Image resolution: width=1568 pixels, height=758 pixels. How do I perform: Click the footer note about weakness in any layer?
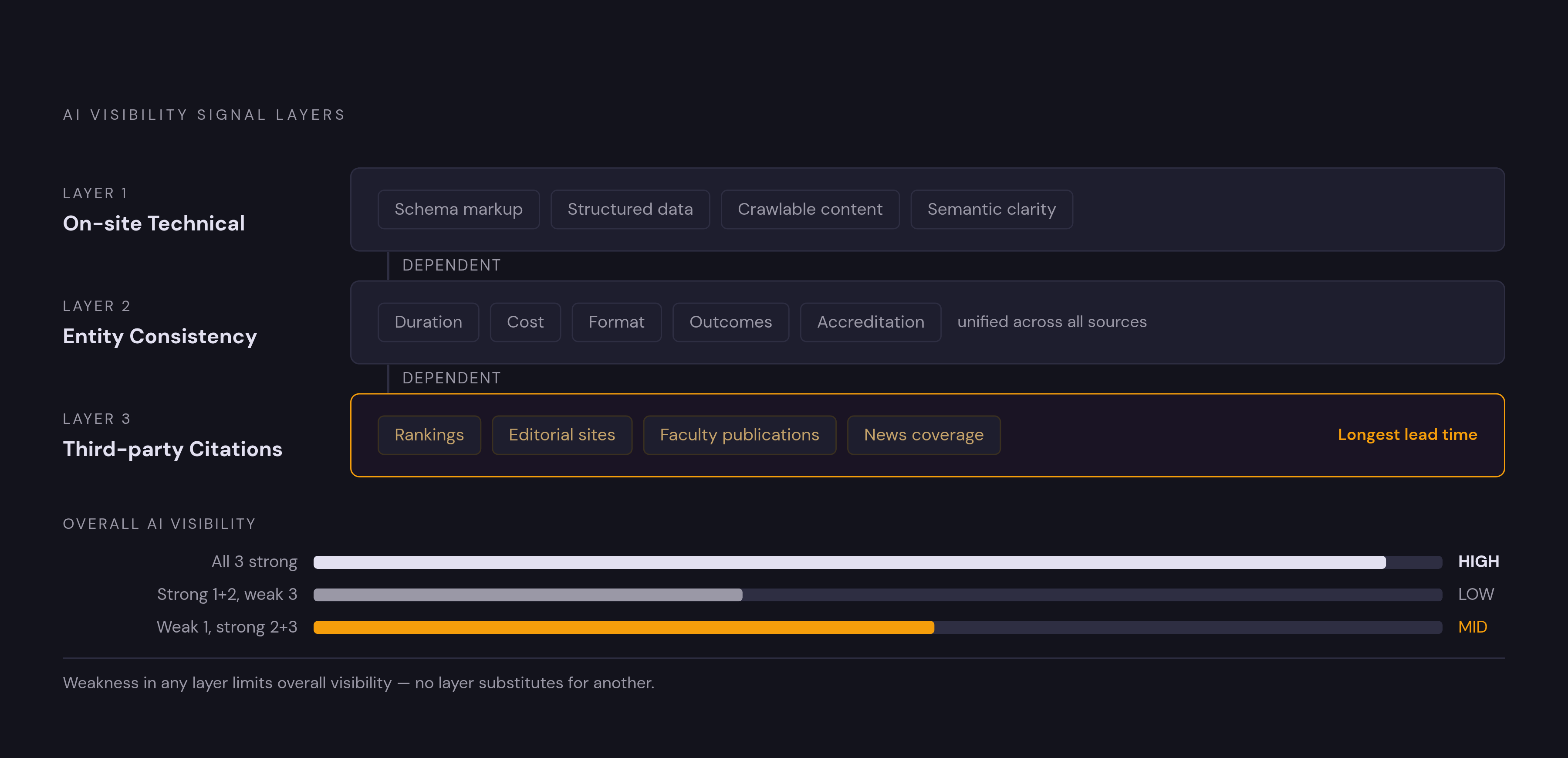pos(358,683)
